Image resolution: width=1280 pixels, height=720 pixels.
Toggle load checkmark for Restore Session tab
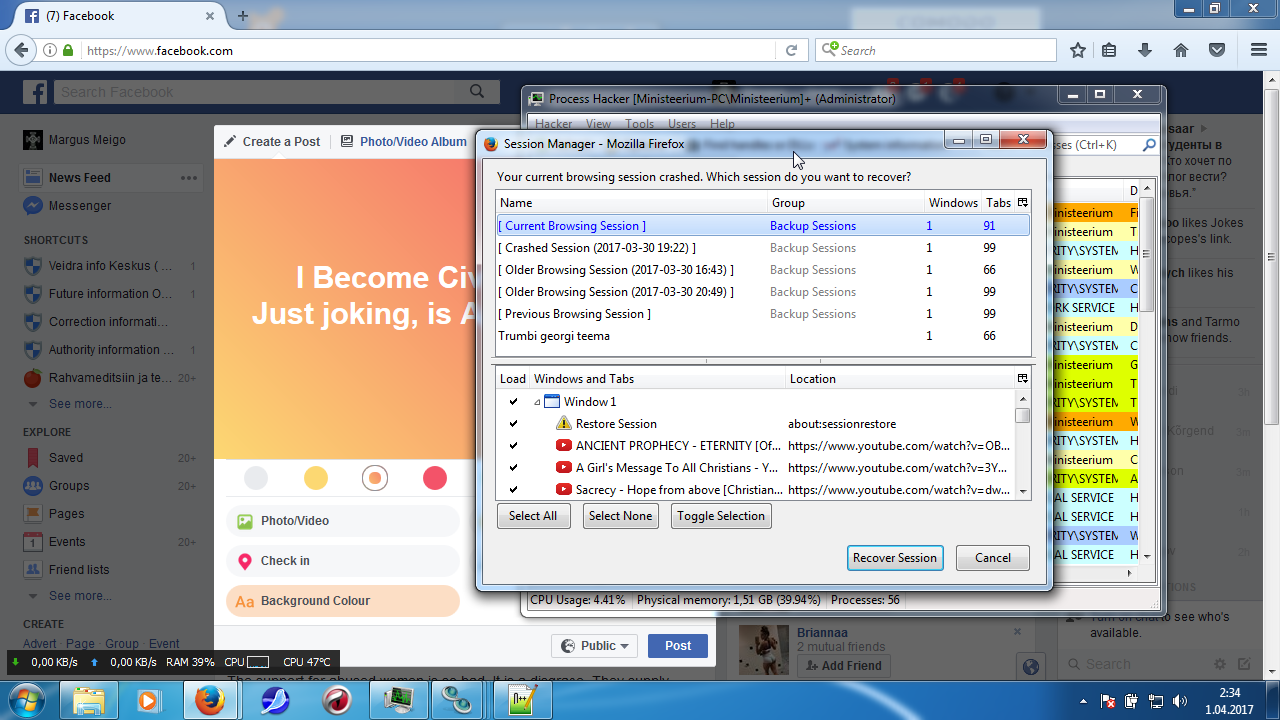pyautogui.click(x=513, y=424)
